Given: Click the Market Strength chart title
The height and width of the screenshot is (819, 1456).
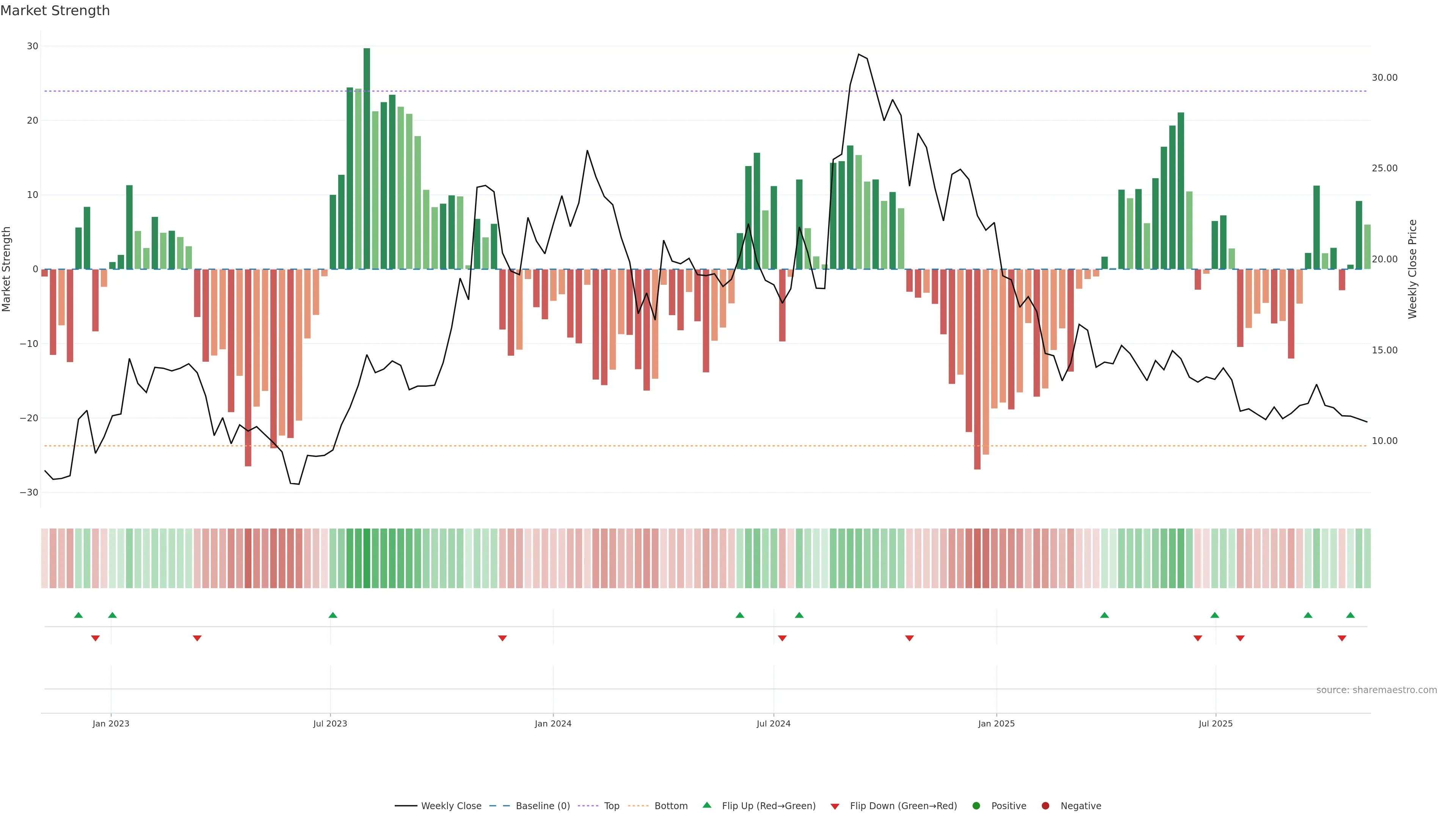Looking at the screenshot, I should point(55,11).
